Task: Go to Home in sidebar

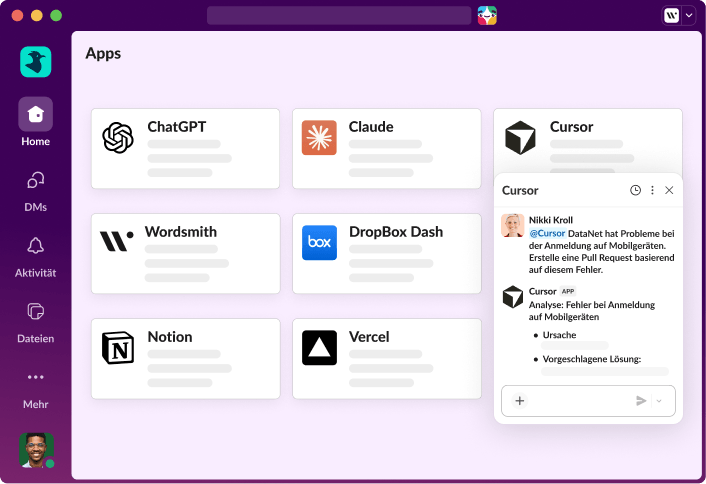Action: coord(36,122)
